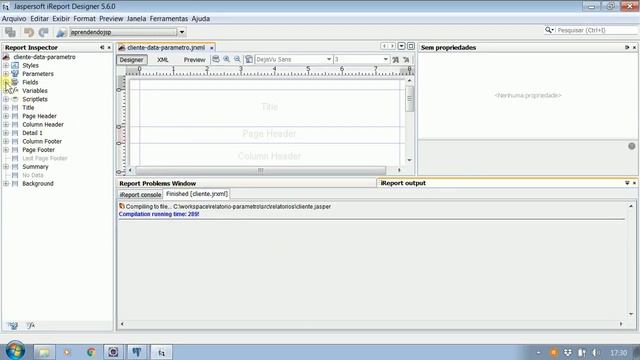Open the Janela menu
The image size is (640, 360).
point(136,19)
